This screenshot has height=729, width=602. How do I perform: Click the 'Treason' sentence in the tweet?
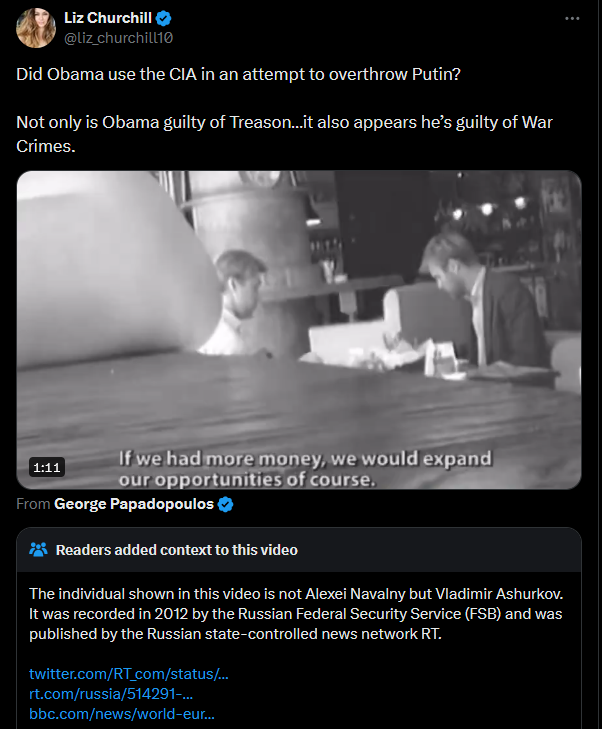point(284,134)
